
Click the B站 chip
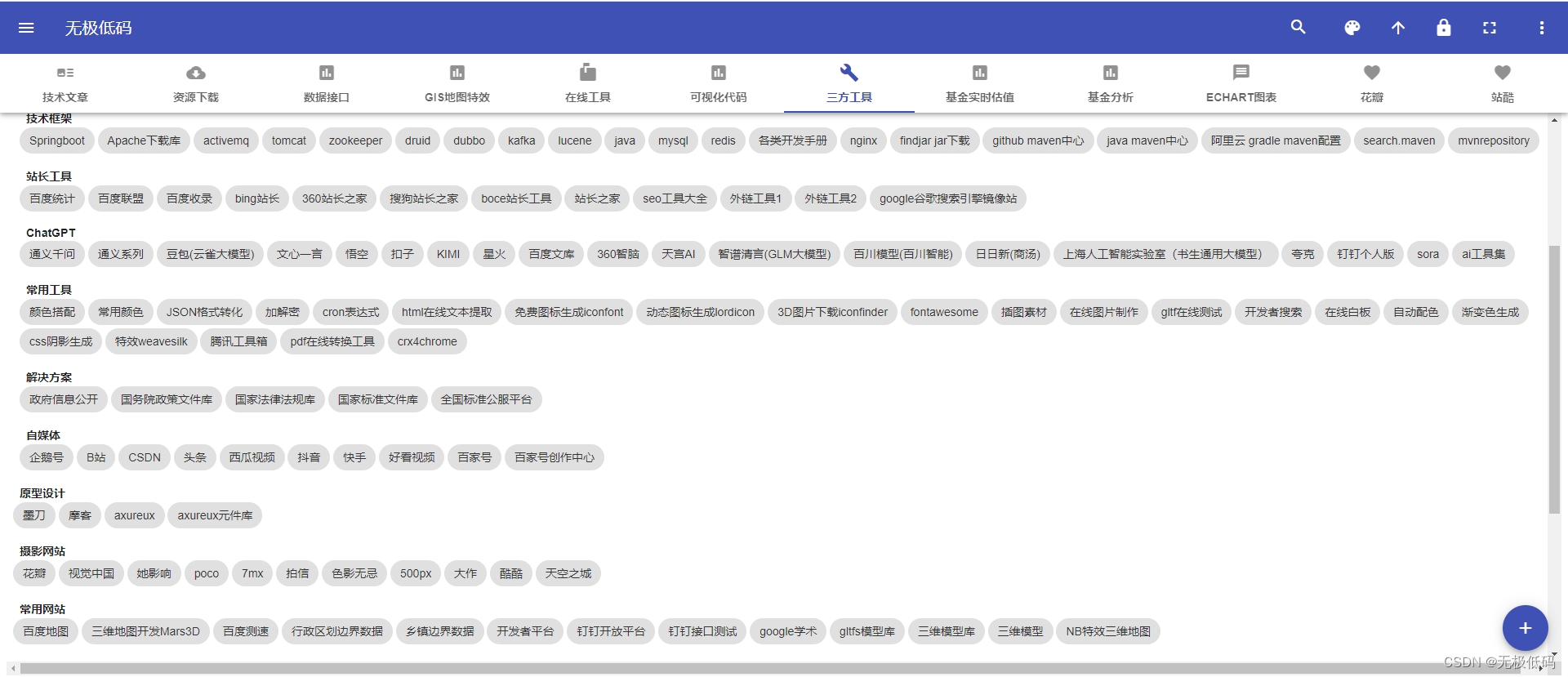point(96,457)
